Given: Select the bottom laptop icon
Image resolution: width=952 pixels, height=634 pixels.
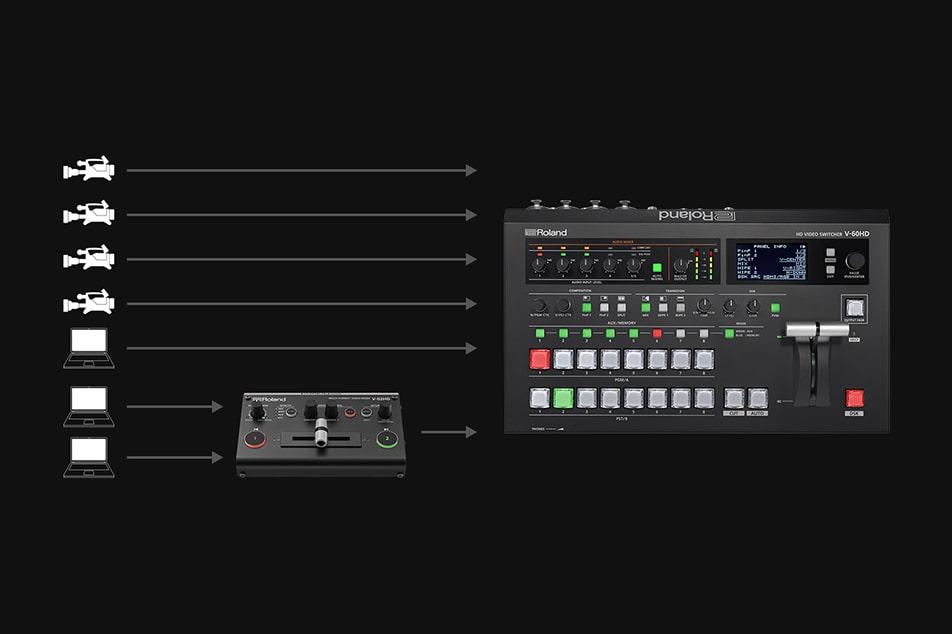Looking at the screenshot, I should tap(88, 457).
